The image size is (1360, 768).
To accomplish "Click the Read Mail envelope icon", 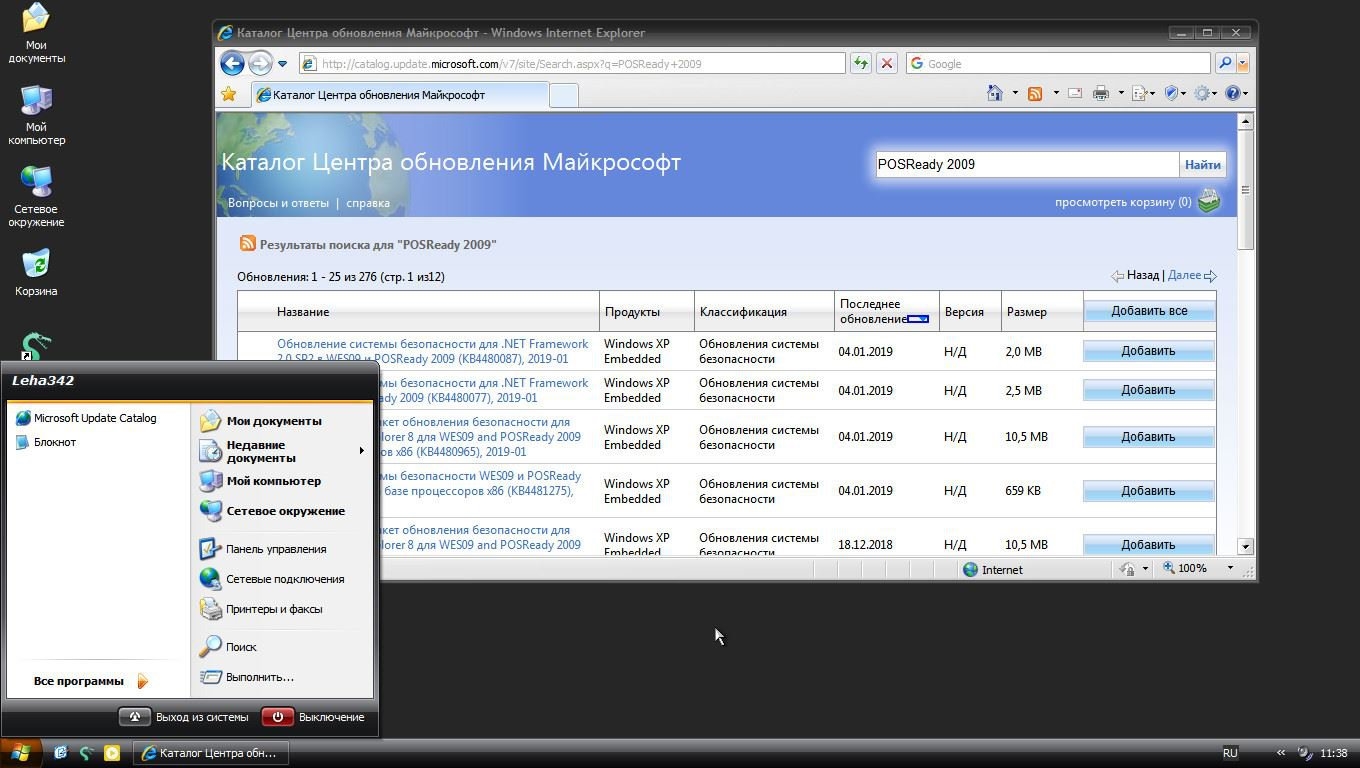I will 1075,93.
